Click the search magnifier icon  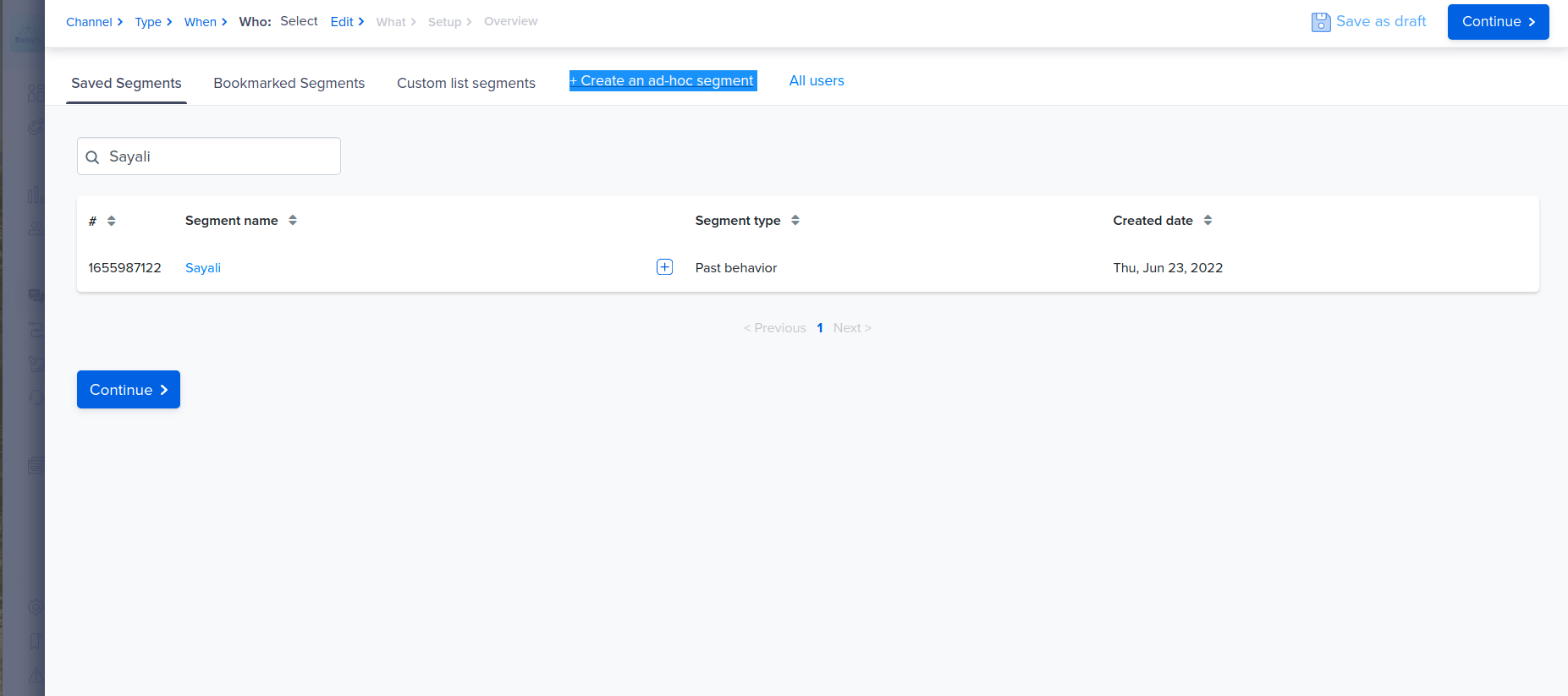click(x=93, y=157)
